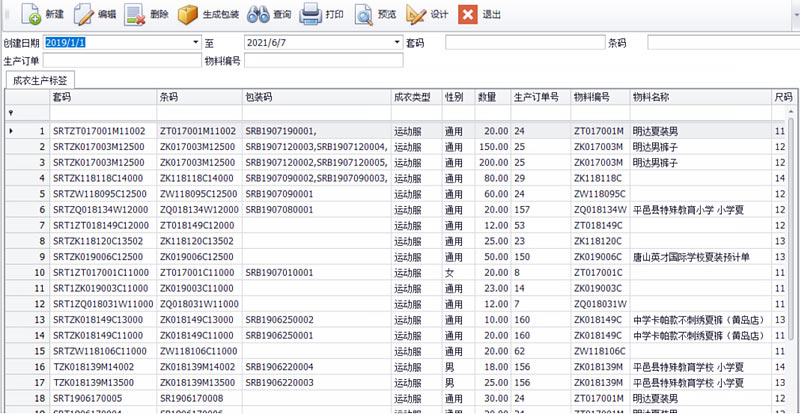
Task: Click the 编辑 (Edit) pencil icon
Action: point(85,15)
